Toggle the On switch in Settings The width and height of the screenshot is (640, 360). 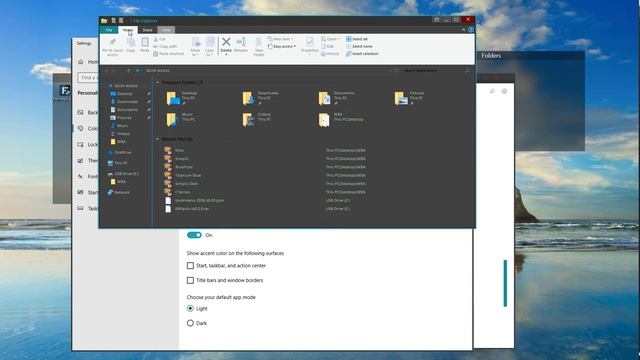194,235
